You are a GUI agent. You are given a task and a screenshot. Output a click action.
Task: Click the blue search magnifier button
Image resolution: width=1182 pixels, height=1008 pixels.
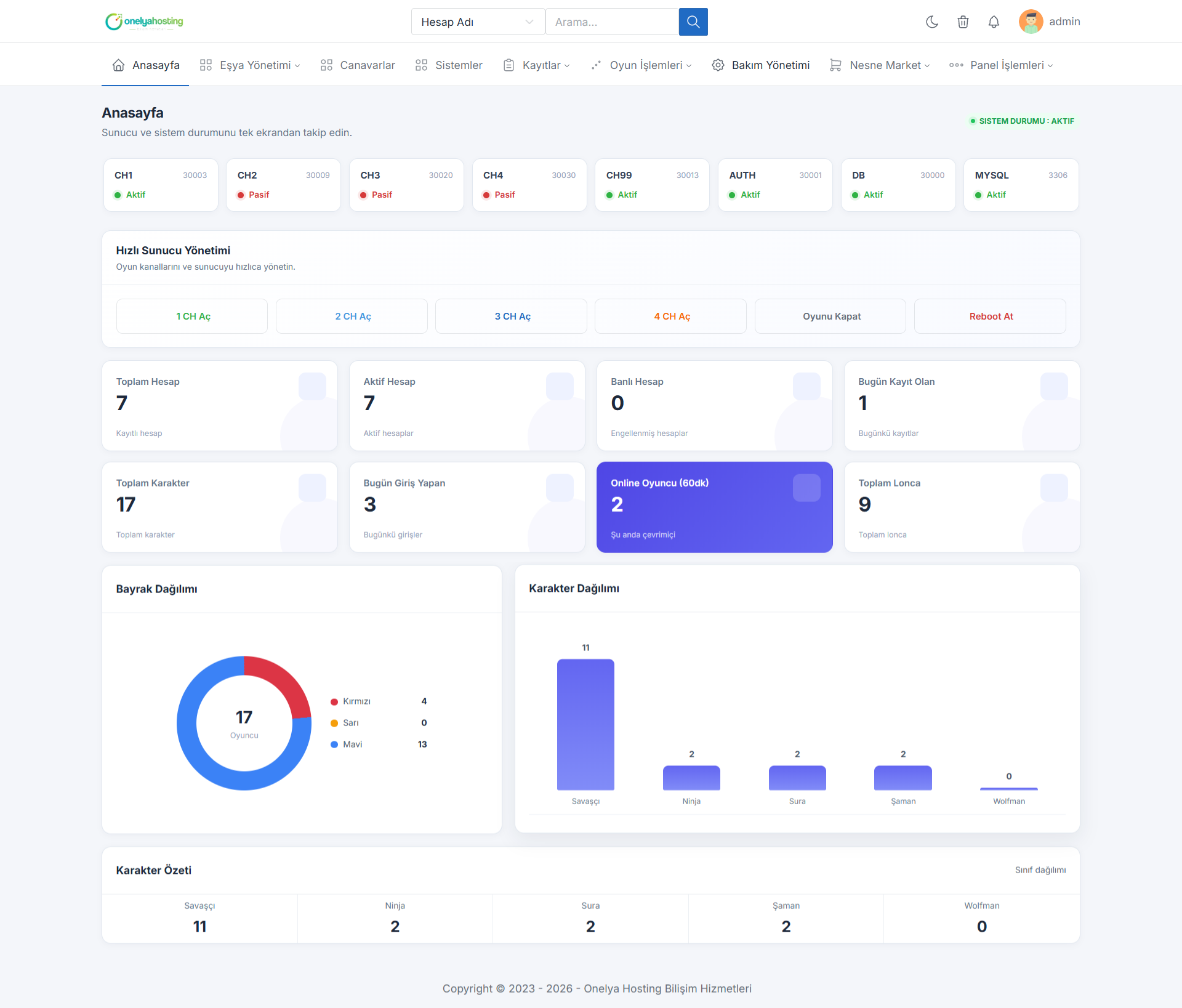(x=693, y=22)
